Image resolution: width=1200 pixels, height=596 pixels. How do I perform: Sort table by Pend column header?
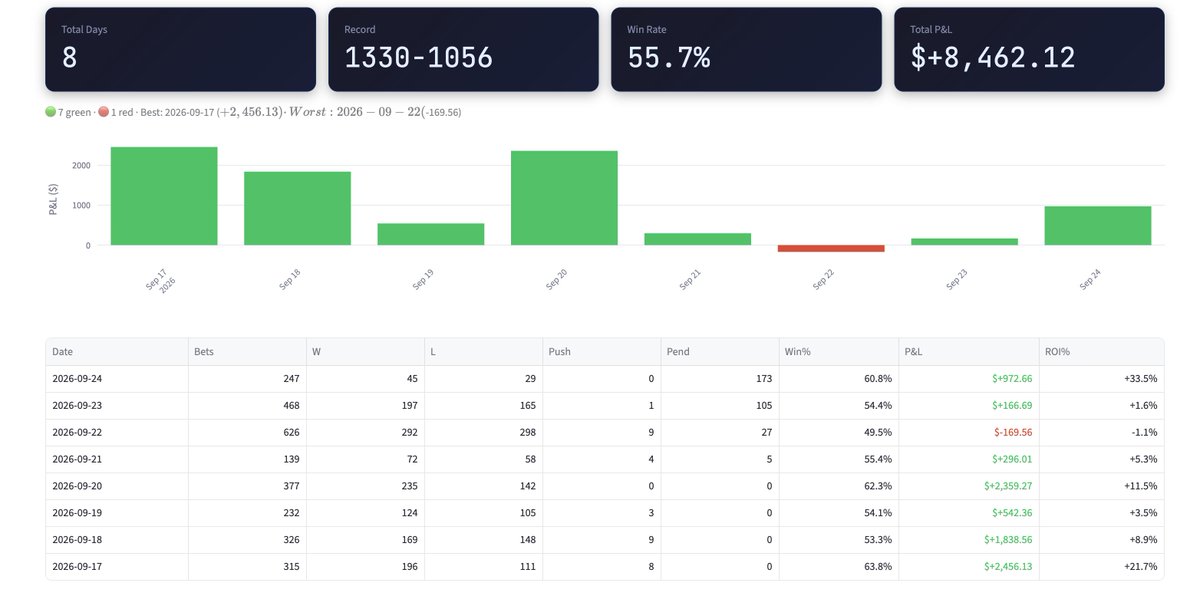click(x=719, y=352)
